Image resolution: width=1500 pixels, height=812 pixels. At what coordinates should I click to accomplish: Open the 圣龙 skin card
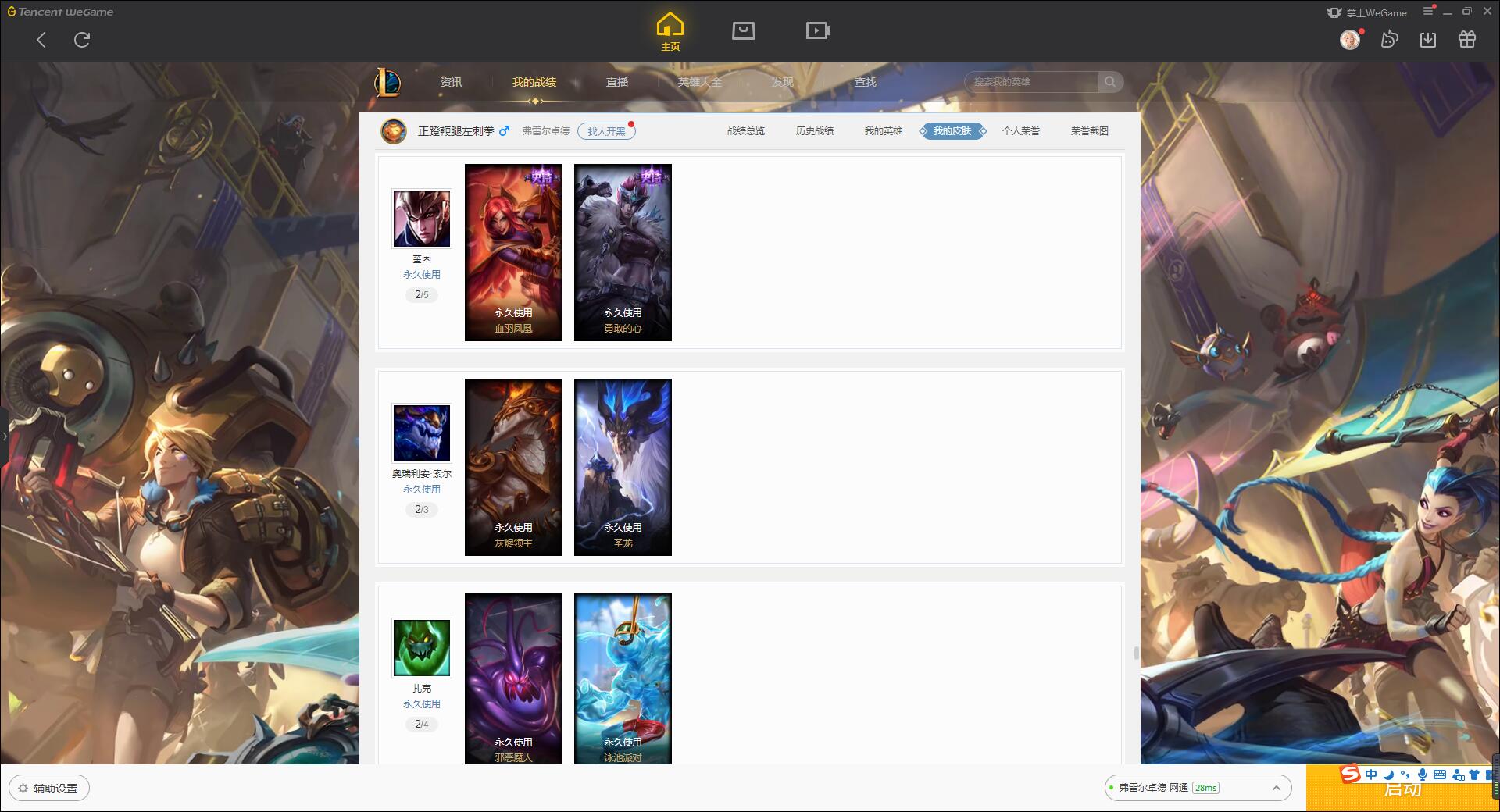(623, 467)
